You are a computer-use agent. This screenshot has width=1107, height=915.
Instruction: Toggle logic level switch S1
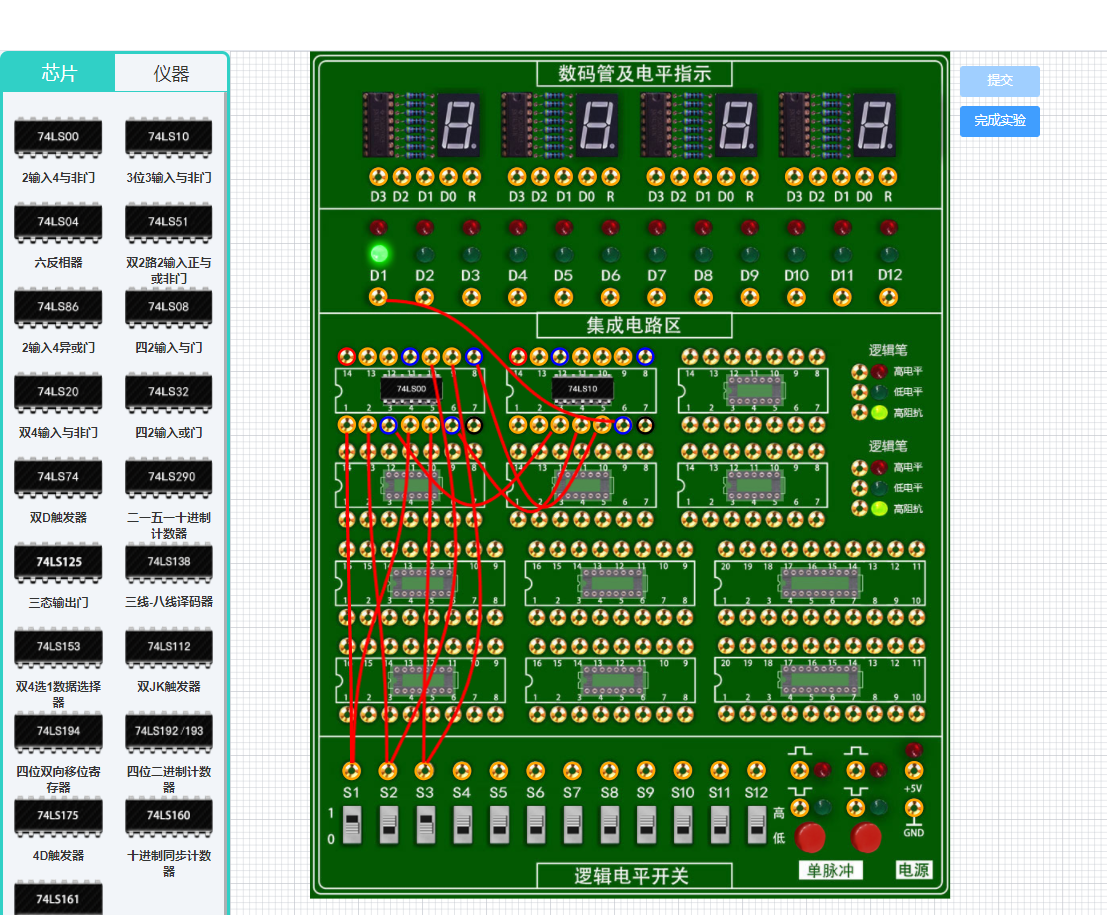point(352,826)
